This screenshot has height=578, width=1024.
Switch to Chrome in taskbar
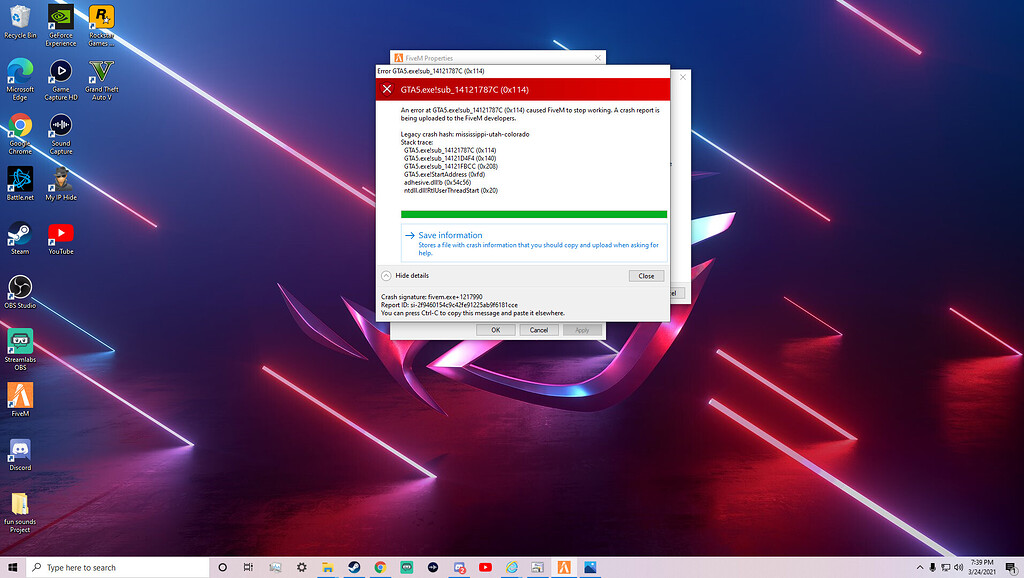click(380, 567)
